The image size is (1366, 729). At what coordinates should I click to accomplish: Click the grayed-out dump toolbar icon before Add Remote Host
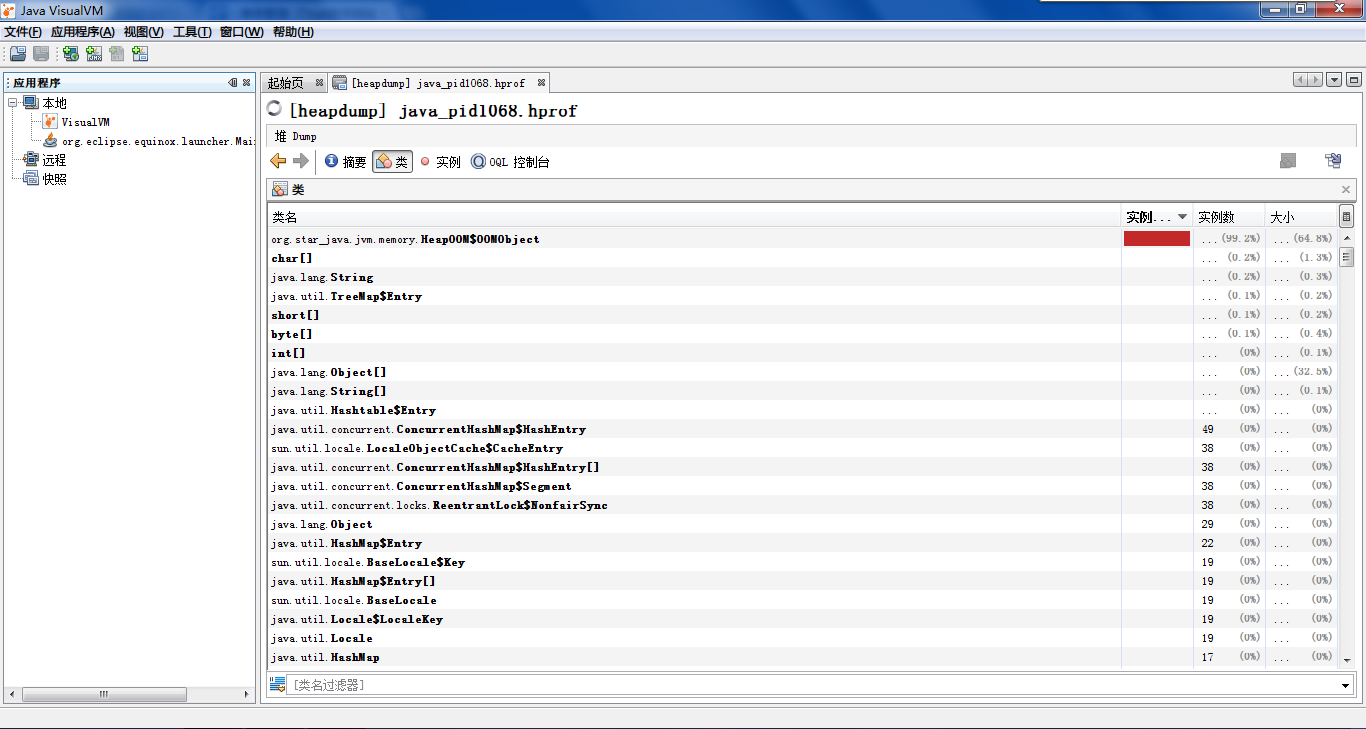tap(117, 54)
